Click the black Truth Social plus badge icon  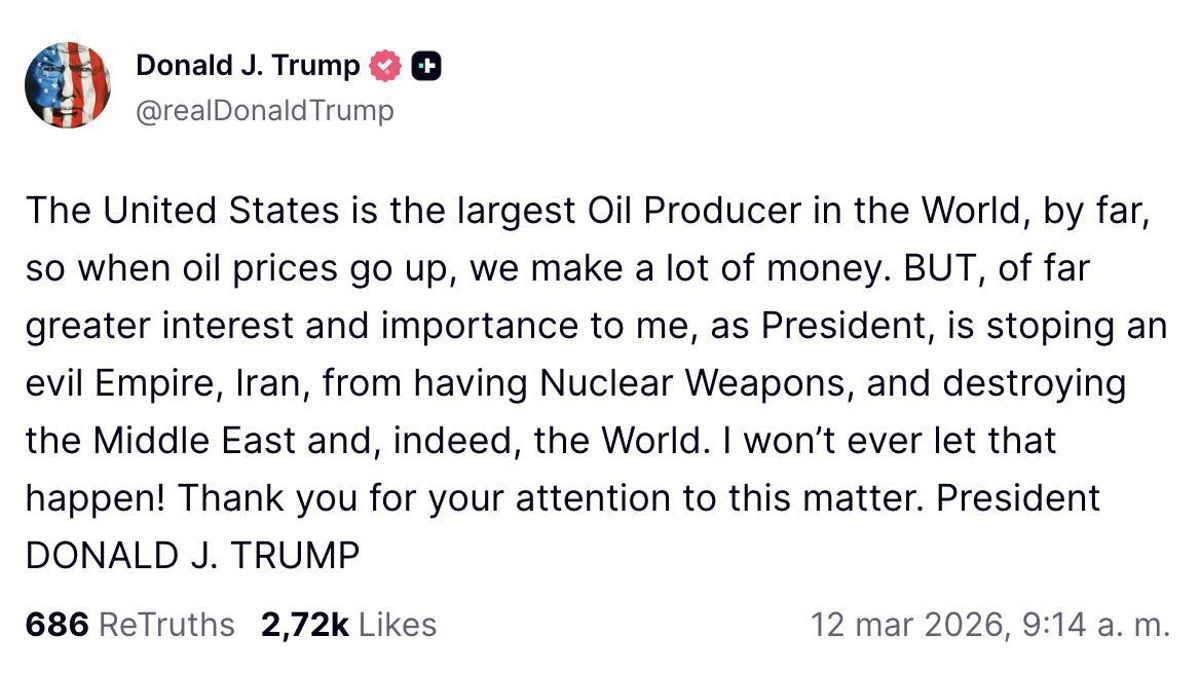[x=425, y=64]
